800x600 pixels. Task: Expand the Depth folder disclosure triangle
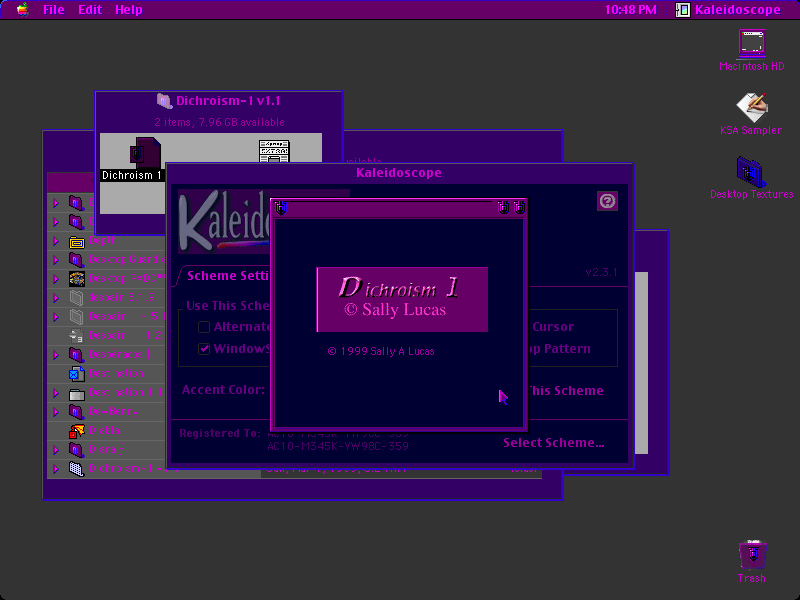pos(56,241)
